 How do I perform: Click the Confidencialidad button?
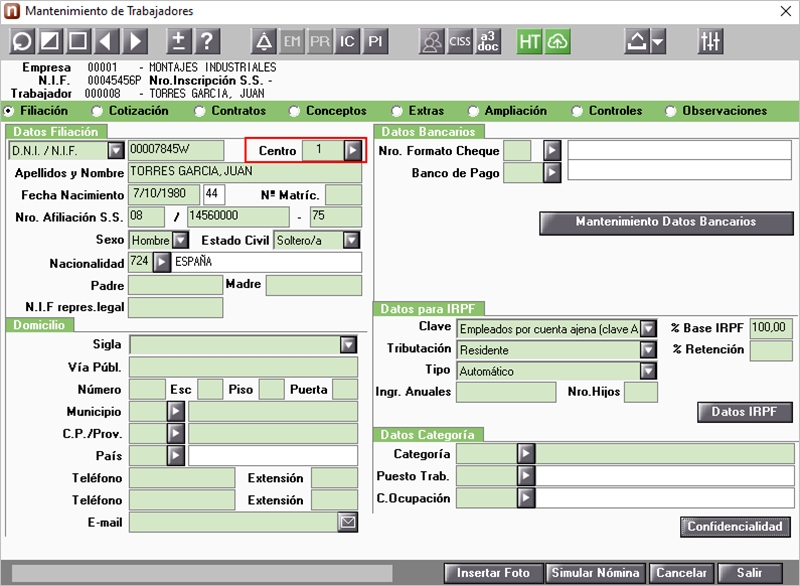point(735,527)
